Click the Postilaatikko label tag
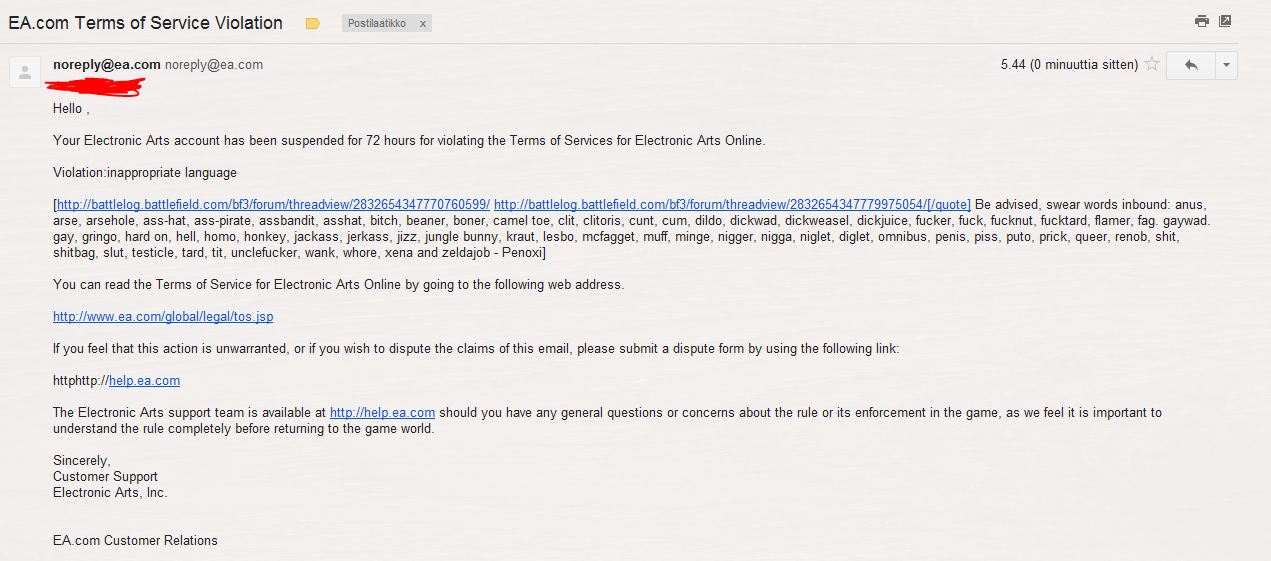This screenshot has width=1271, height=561. coord(377,23)
